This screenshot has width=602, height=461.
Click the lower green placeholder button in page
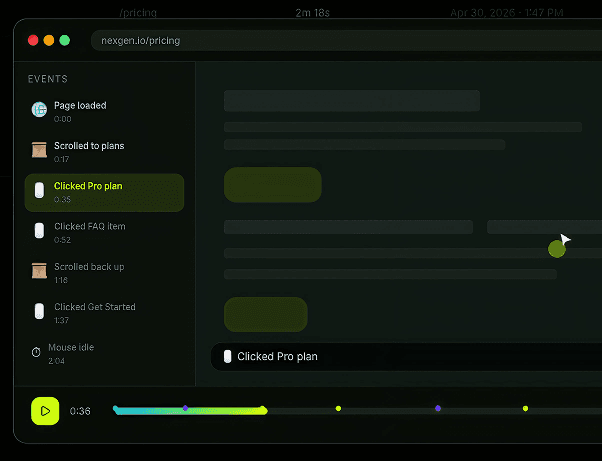(x=266, y=314)
